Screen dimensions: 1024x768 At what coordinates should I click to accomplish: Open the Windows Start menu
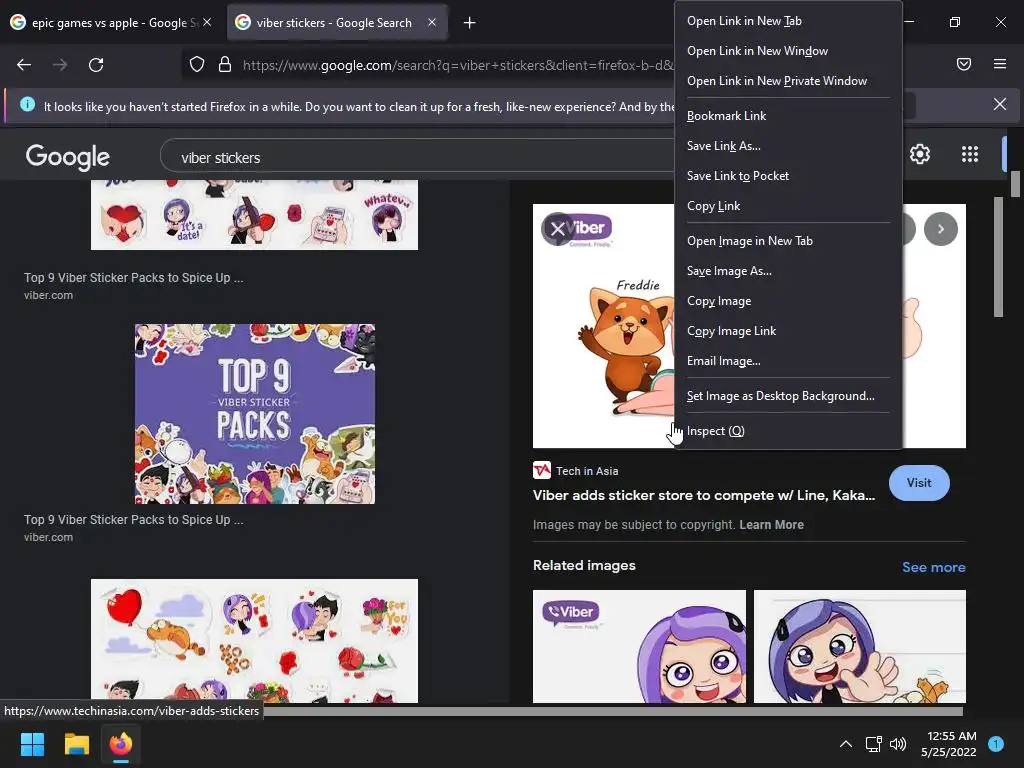click(x=32, y=744)
